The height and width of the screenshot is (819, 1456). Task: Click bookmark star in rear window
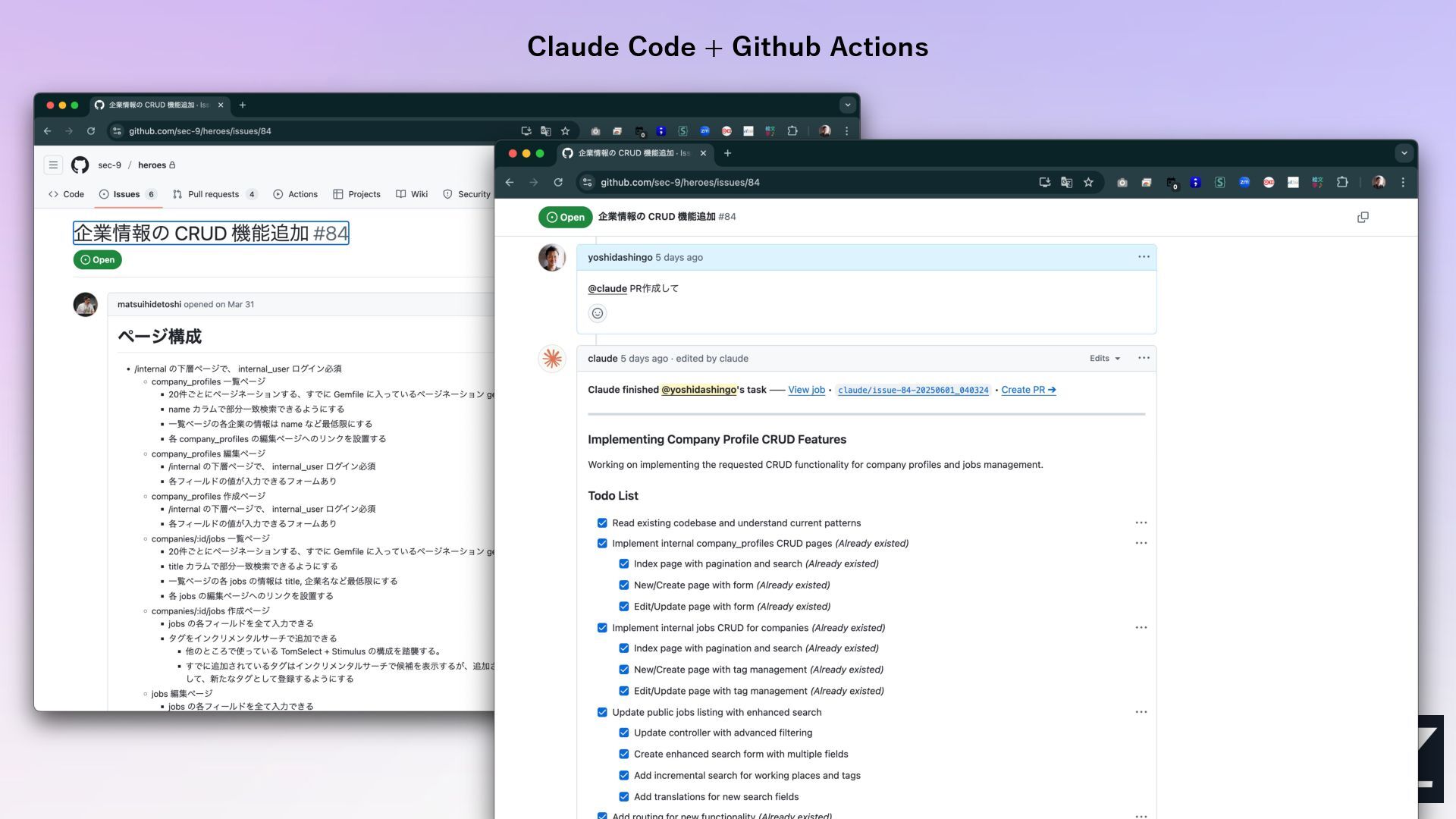(x=565, y=131)
